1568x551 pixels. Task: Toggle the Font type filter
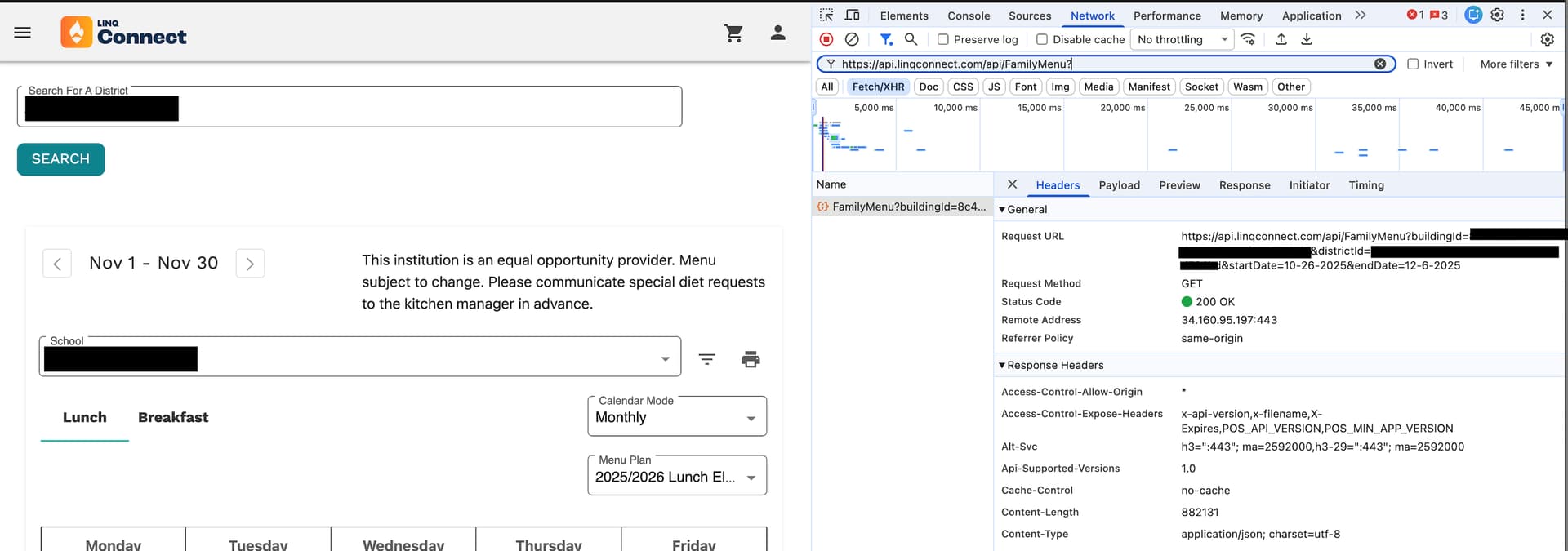pos(1026,87)
